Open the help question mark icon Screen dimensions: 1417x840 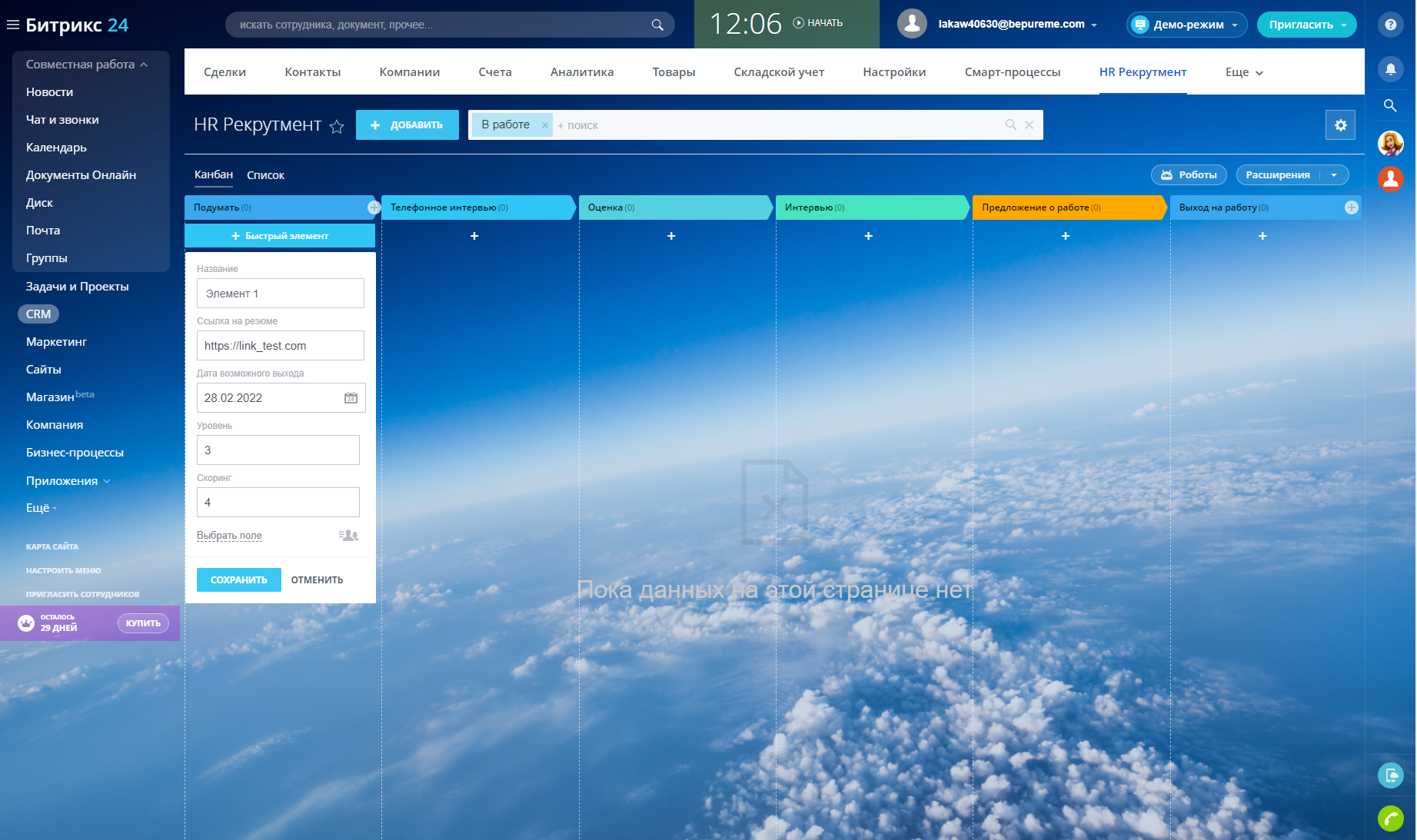click(1390, 25)
